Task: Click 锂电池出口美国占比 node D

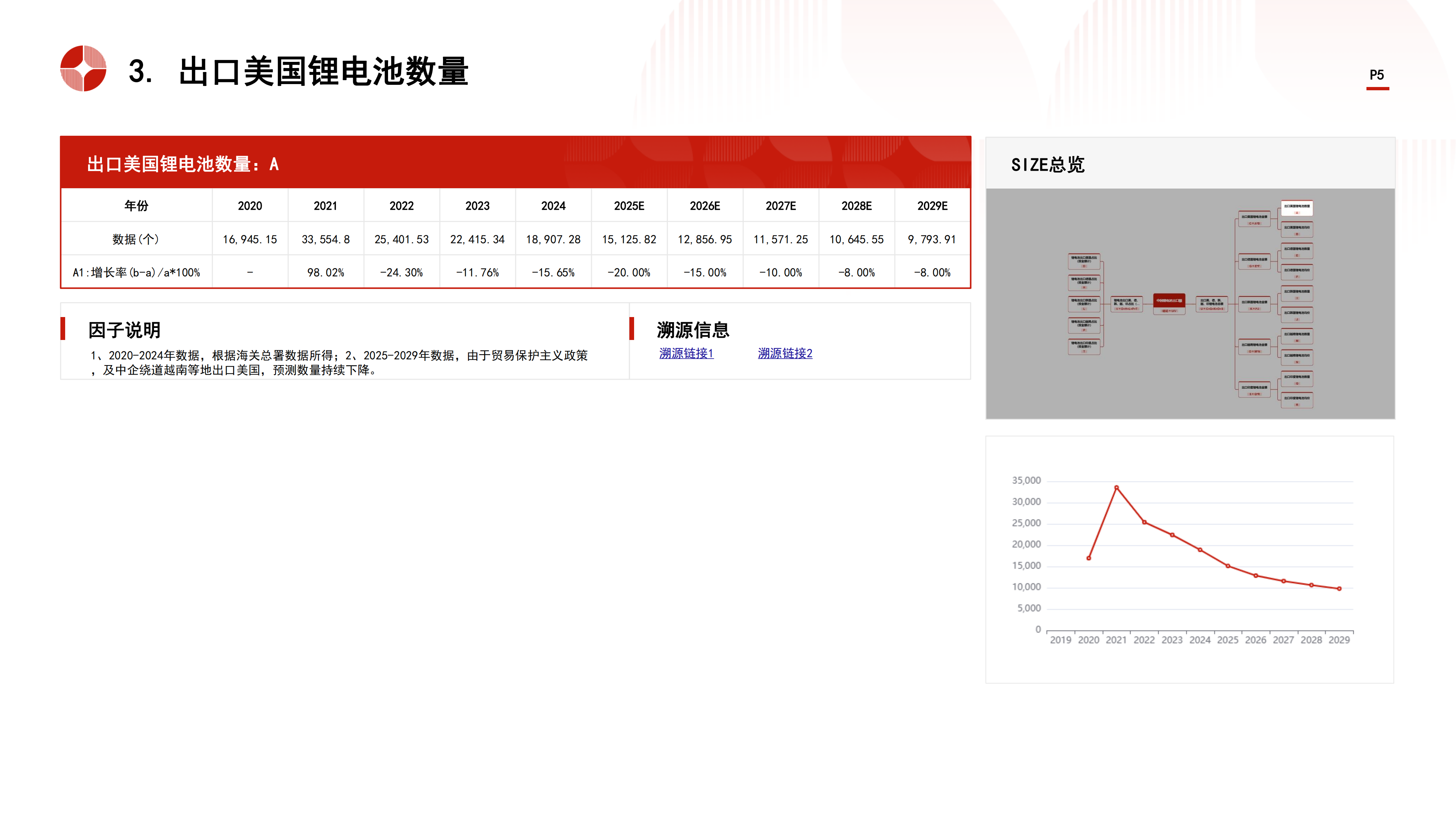Action: 1084,261
